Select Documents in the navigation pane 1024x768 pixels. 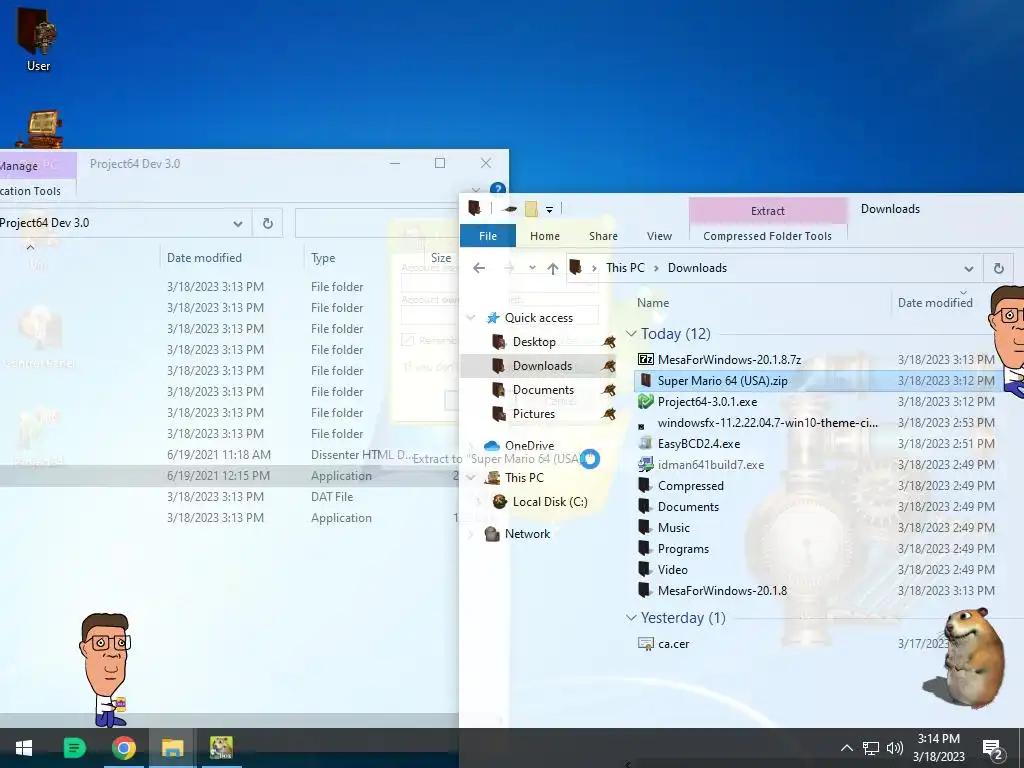[x=543, y=390]
